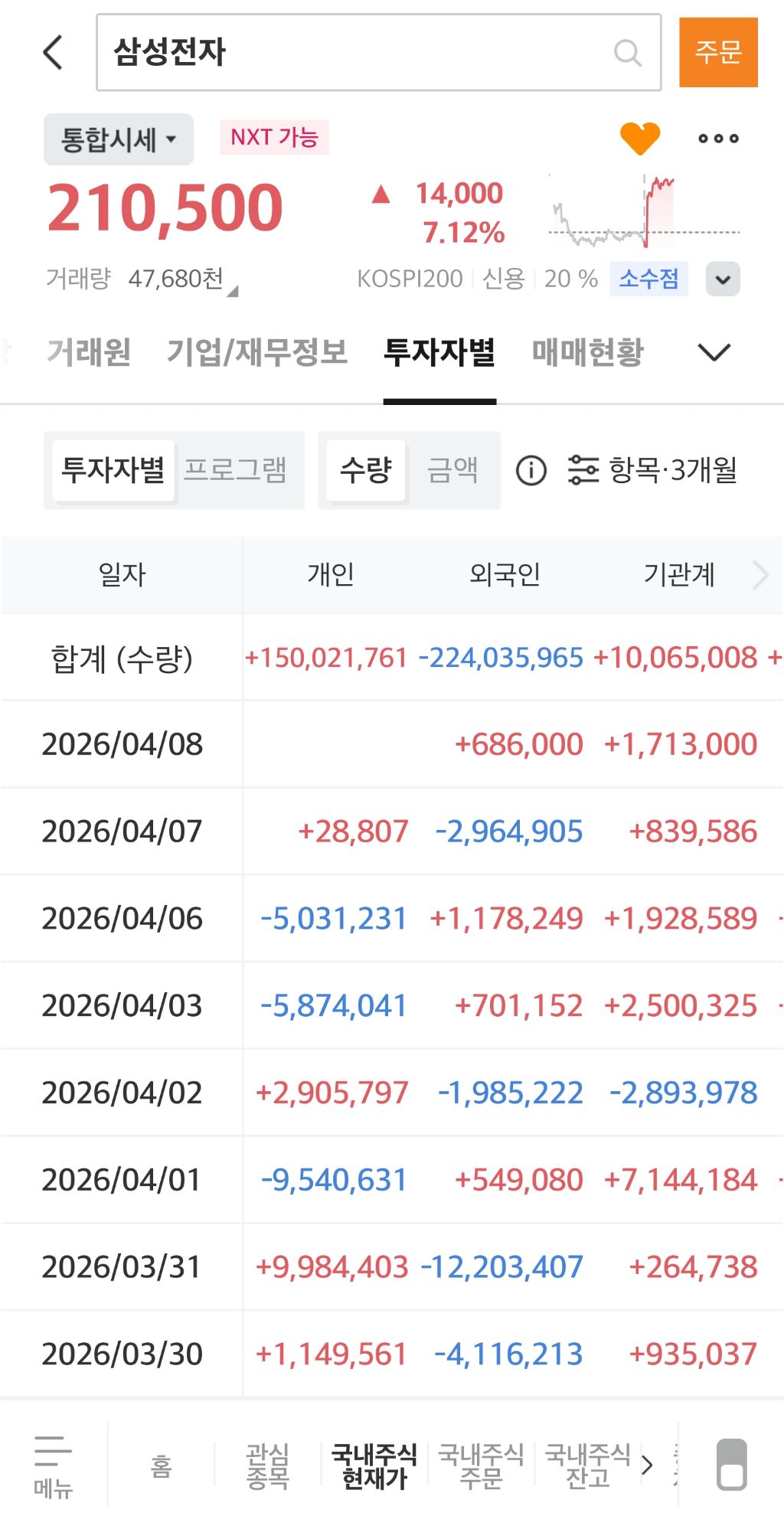This screenshot has width=784, height=1529.
Task: Tap the +150,021,761 total value
Action: coord(325,658)
